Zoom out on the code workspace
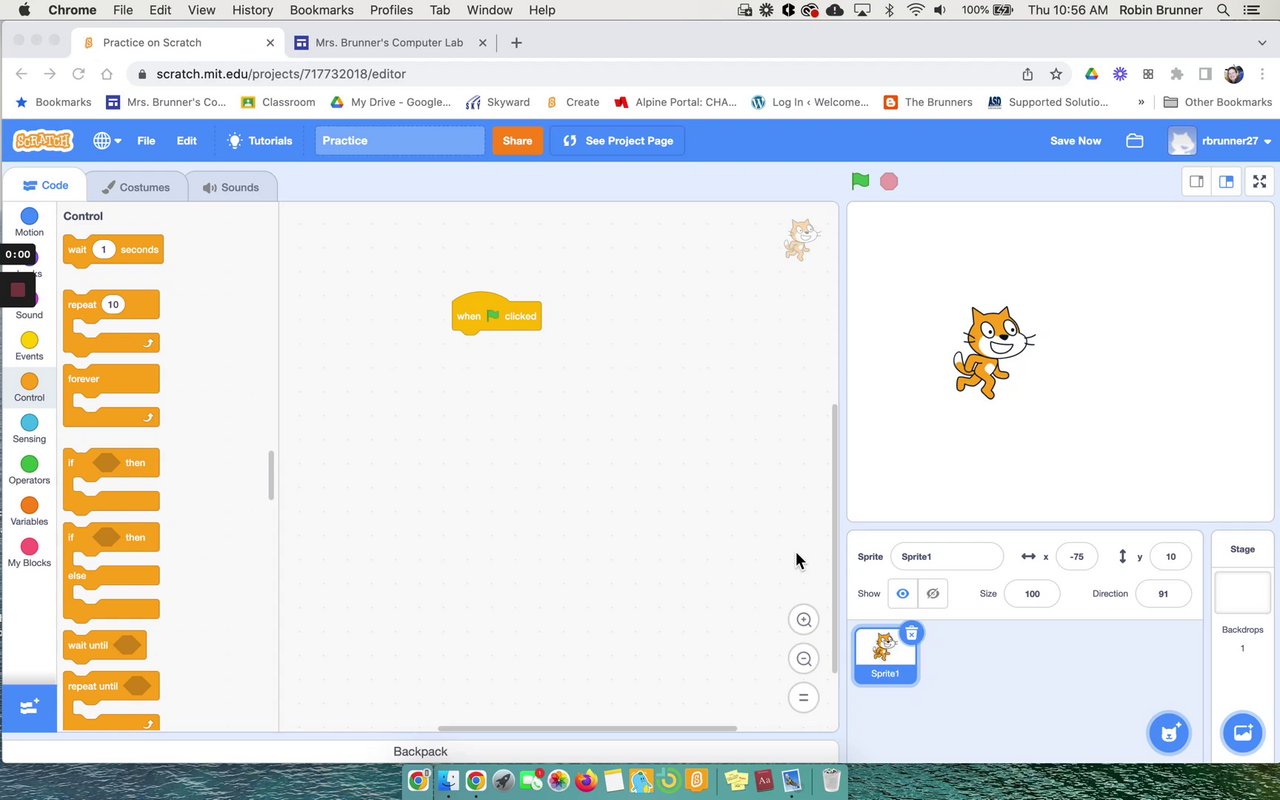 click(x=803, y=659)
